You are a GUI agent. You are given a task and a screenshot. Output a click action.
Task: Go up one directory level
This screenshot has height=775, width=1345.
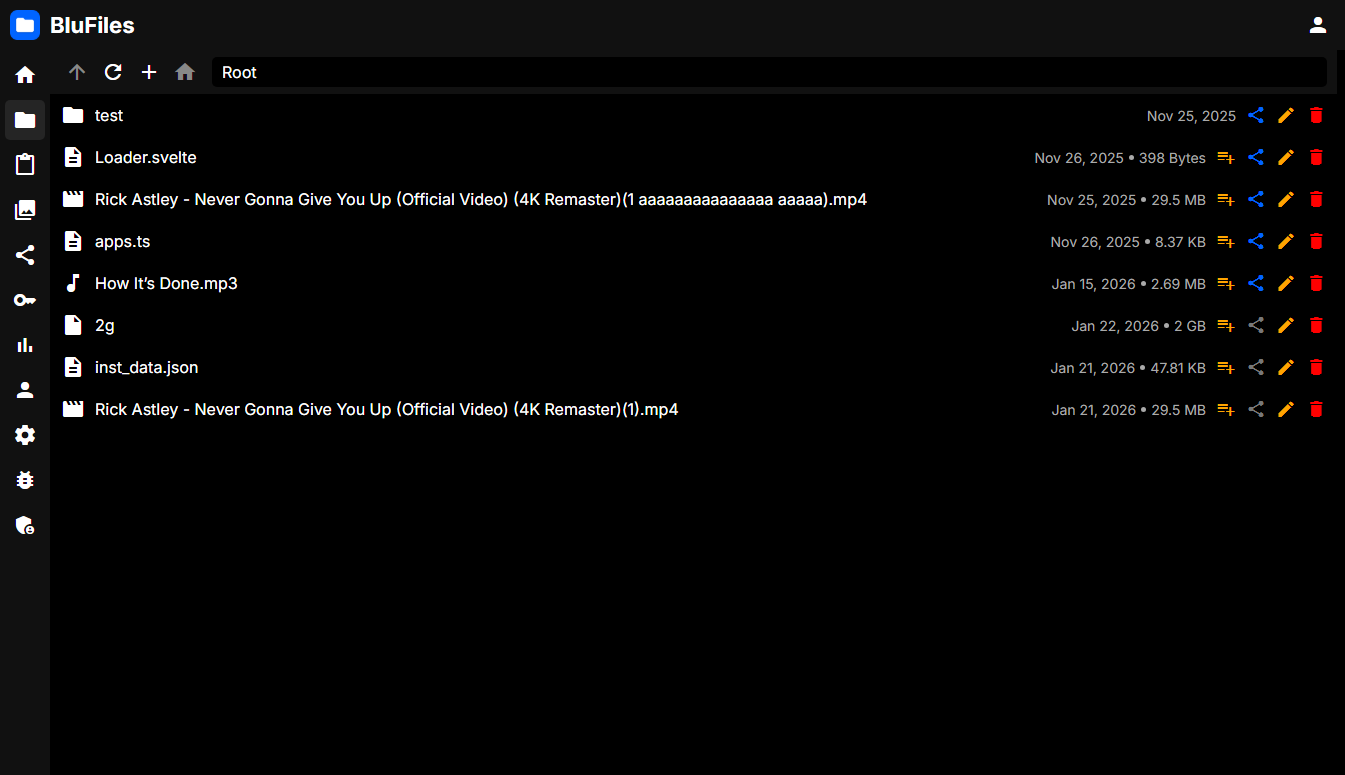pyautogui.click(x=77, y=72)
